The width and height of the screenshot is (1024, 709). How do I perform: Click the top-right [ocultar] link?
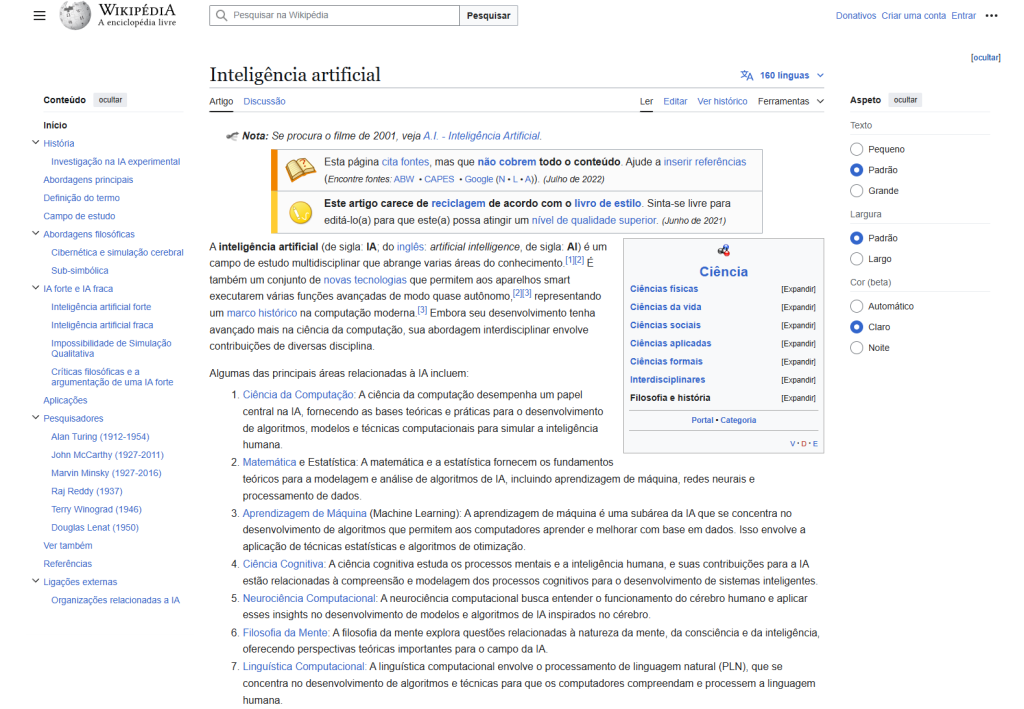coord(985,57)
